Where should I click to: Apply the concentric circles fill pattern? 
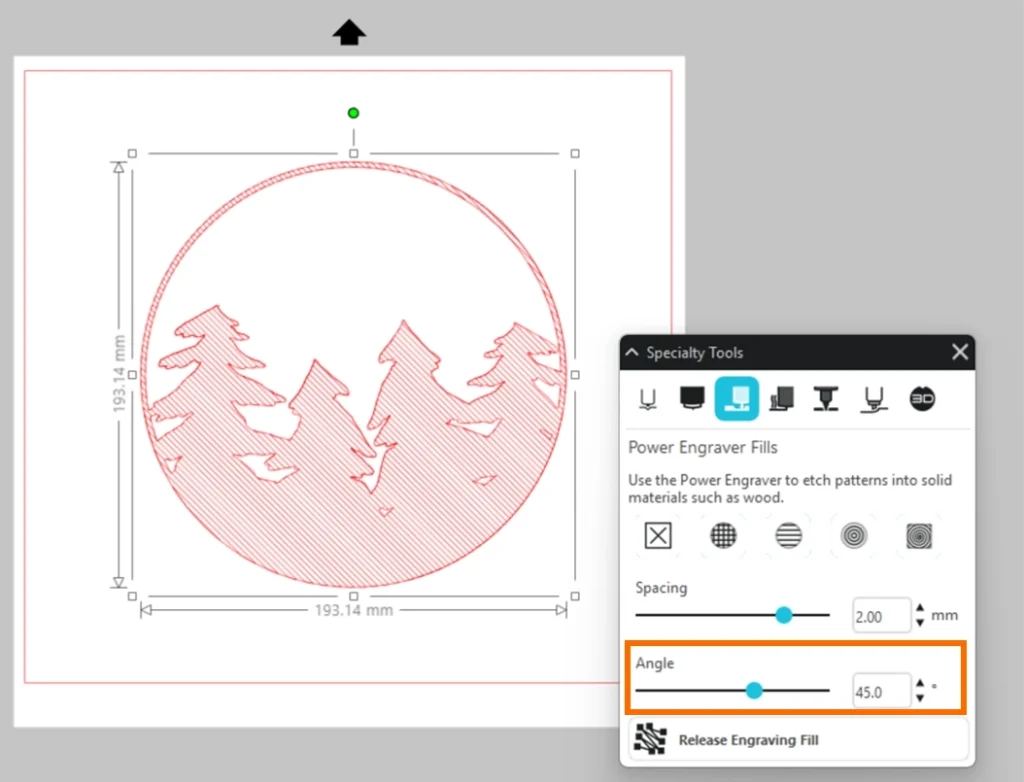pyautogui.click(x=854, y=536)
